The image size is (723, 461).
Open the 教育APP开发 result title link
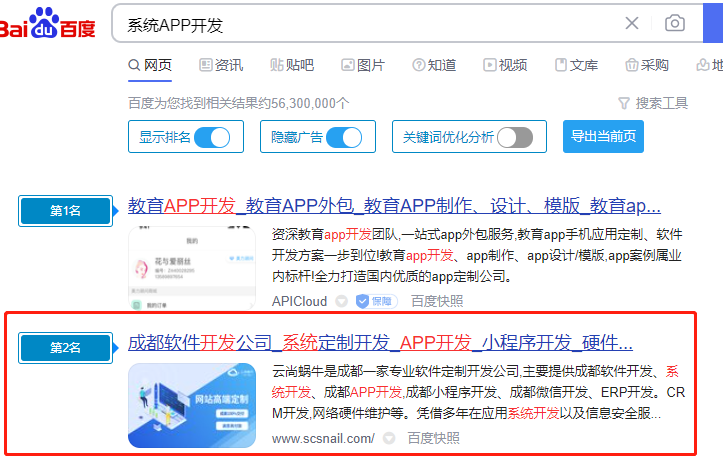[394, 206]
